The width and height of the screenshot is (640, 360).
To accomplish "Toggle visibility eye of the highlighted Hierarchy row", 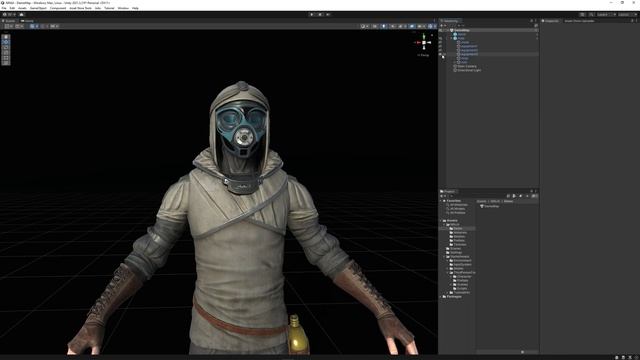I will click(440, 54).
